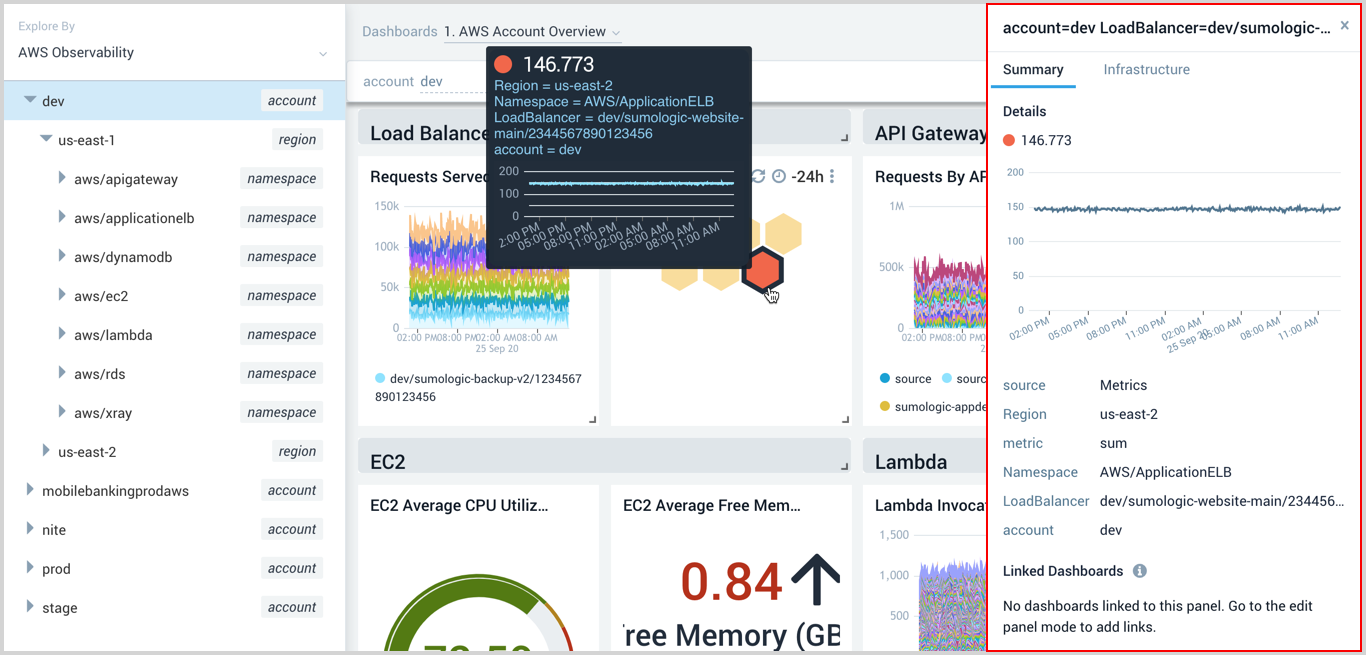Expand the us-east-2 region node

[x=46, y=451]
